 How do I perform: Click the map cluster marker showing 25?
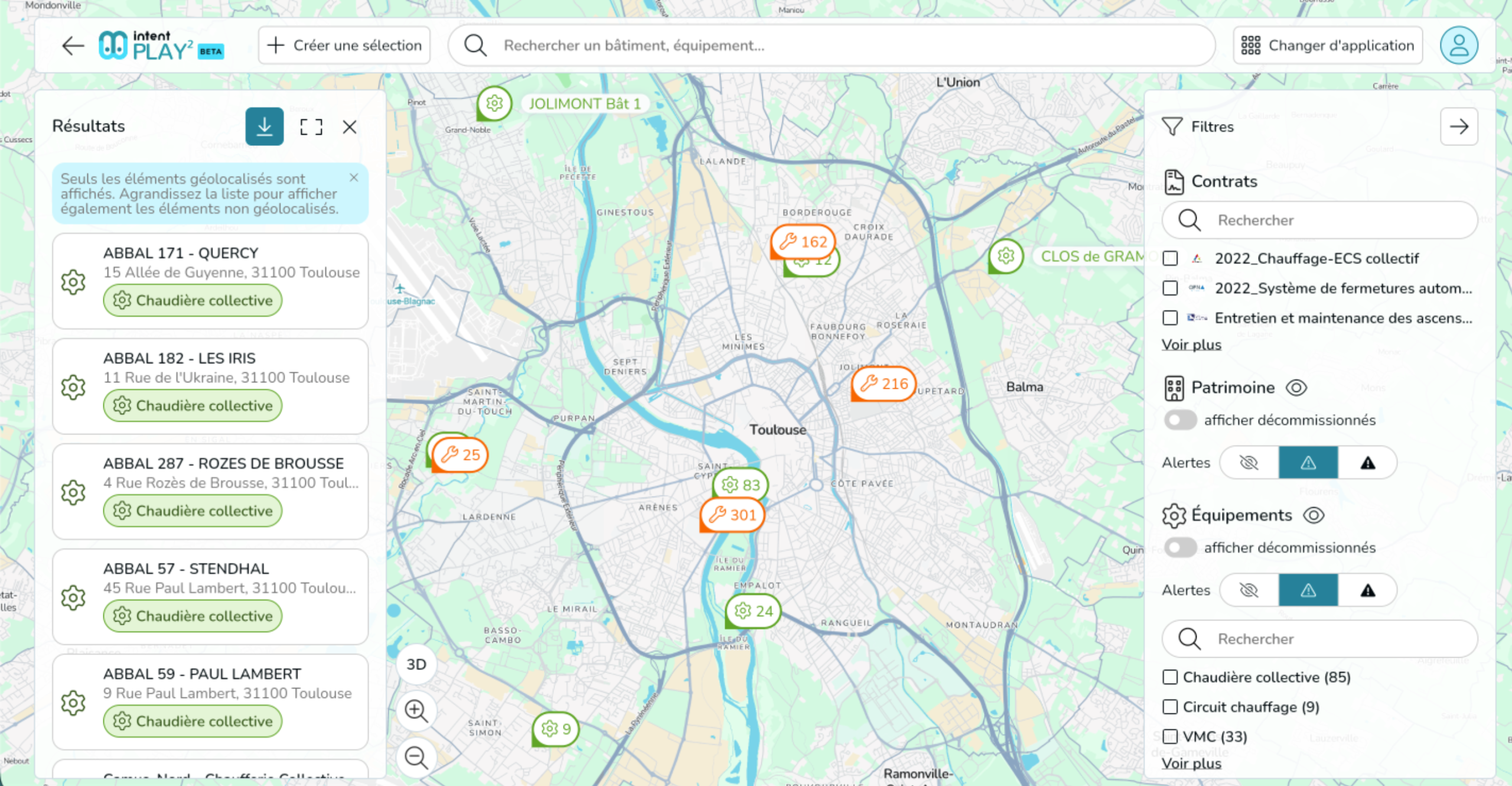(x=461, y=454)
